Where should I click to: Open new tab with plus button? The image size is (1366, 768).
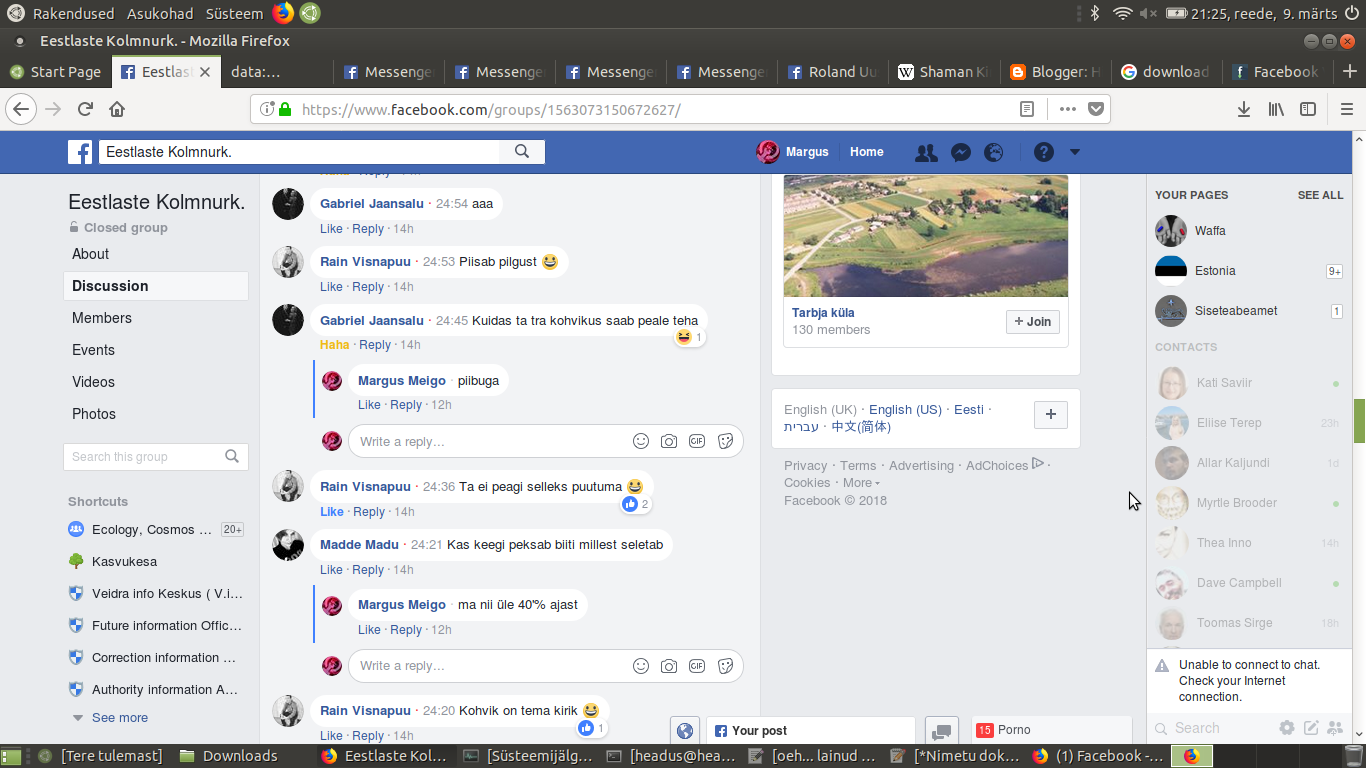1350,72
